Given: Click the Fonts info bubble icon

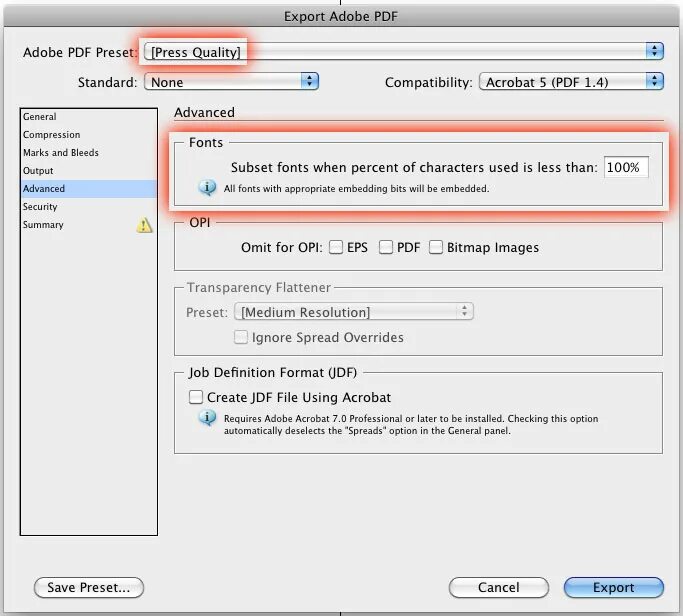Looking at the screenshot, I should [207, 188].
